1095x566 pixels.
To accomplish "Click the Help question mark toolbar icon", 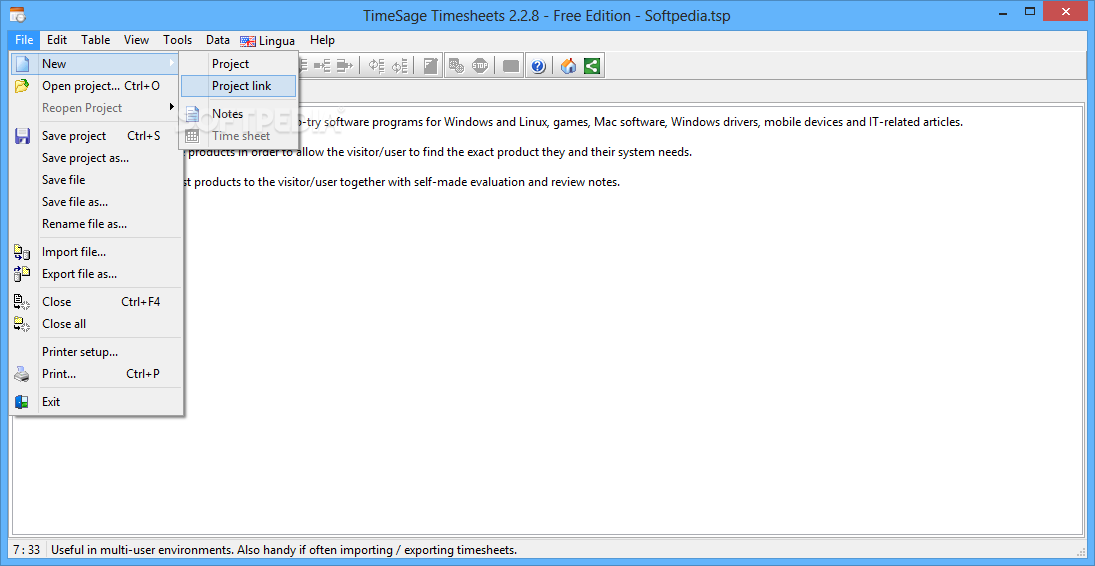I will coord(538,66).
